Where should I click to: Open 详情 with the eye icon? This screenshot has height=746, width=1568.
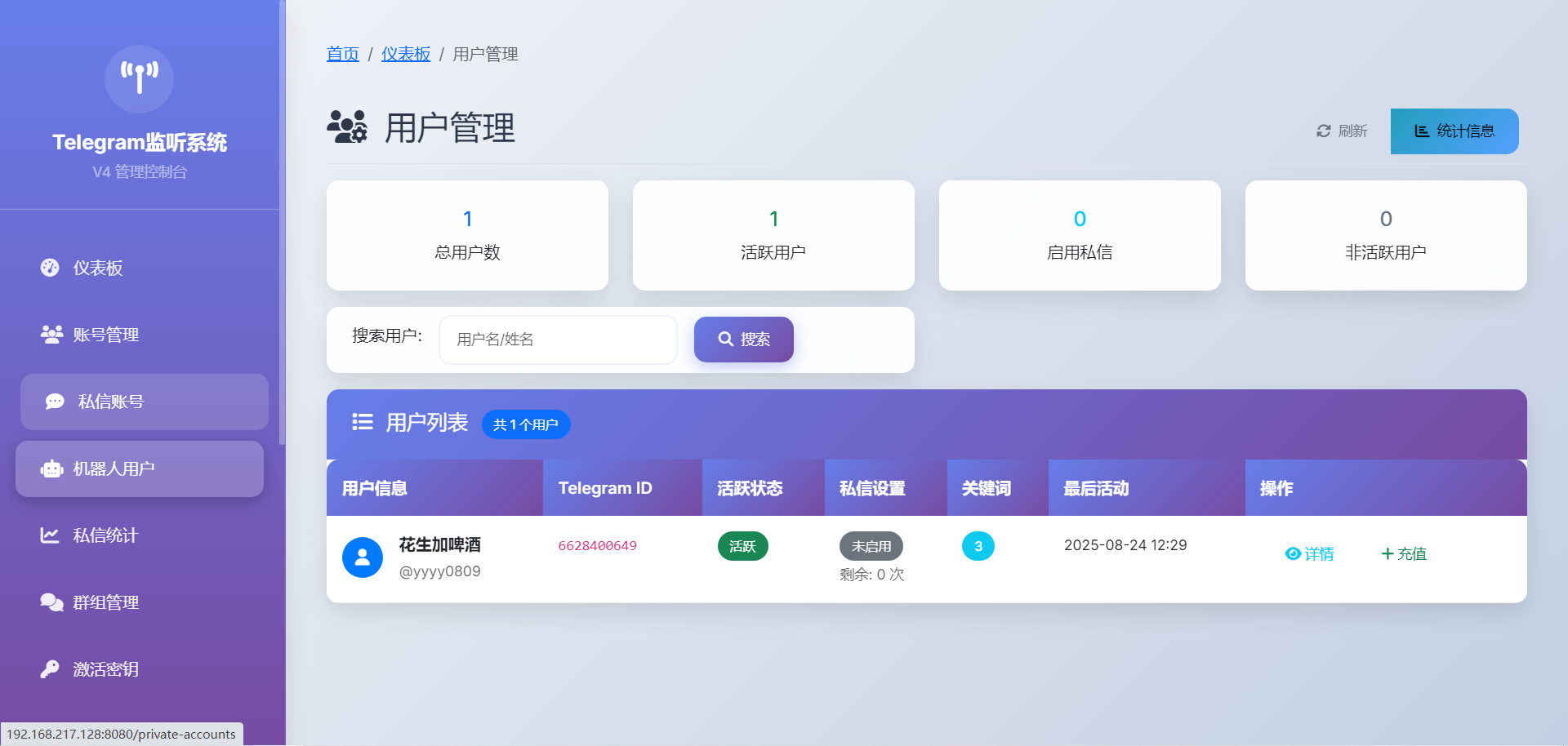1309,554
